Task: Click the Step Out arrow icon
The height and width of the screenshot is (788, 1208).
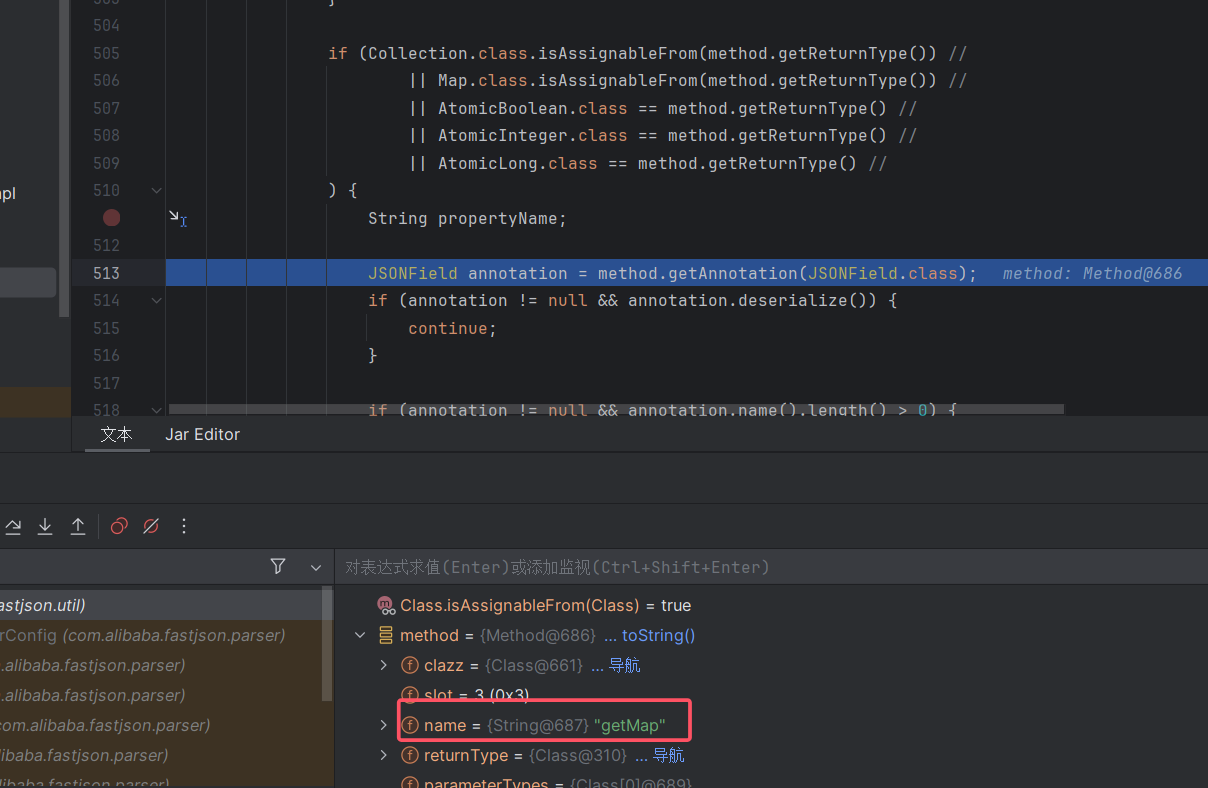Action: coord(78,526)
